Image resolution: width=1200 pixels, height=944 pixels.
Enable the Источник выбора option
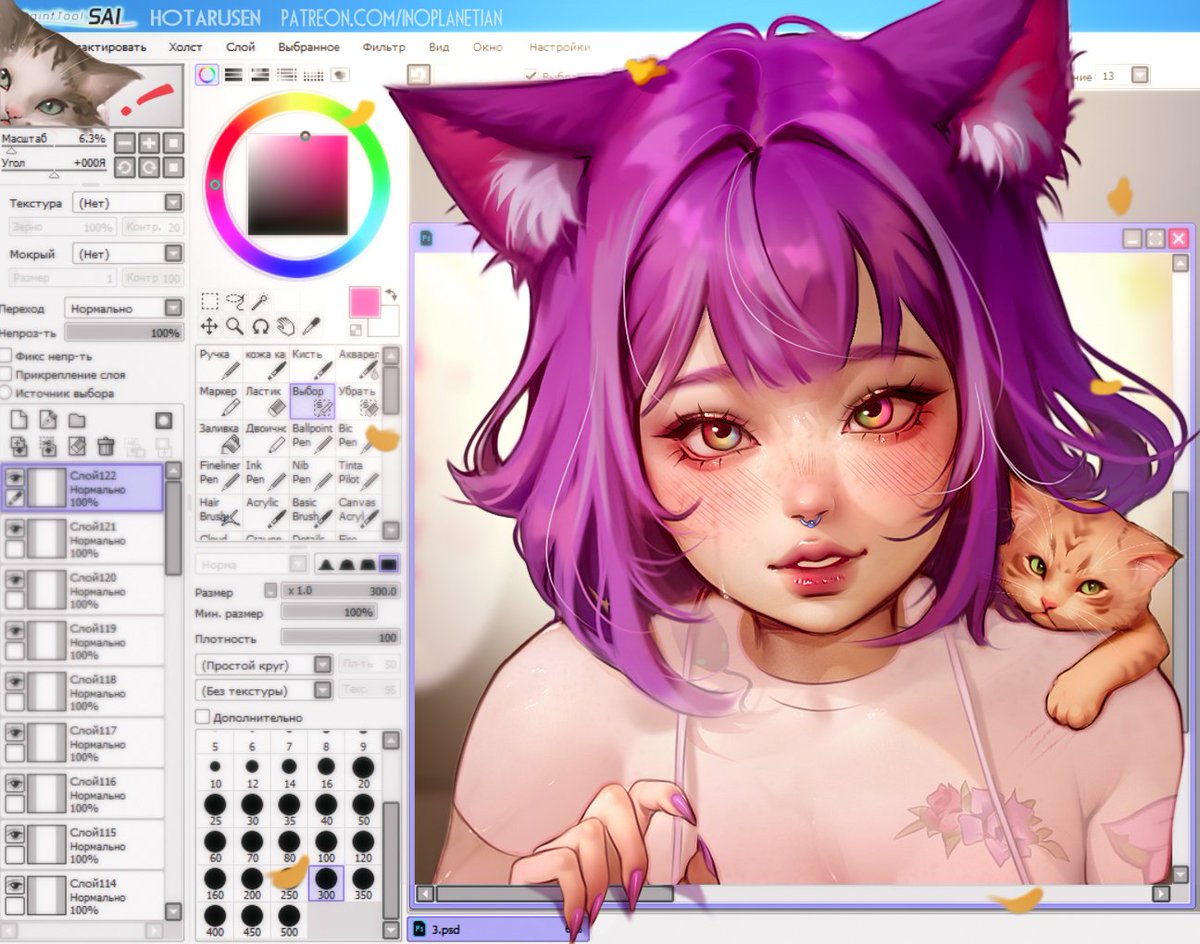pyautogui.click(x=6, y=394)
